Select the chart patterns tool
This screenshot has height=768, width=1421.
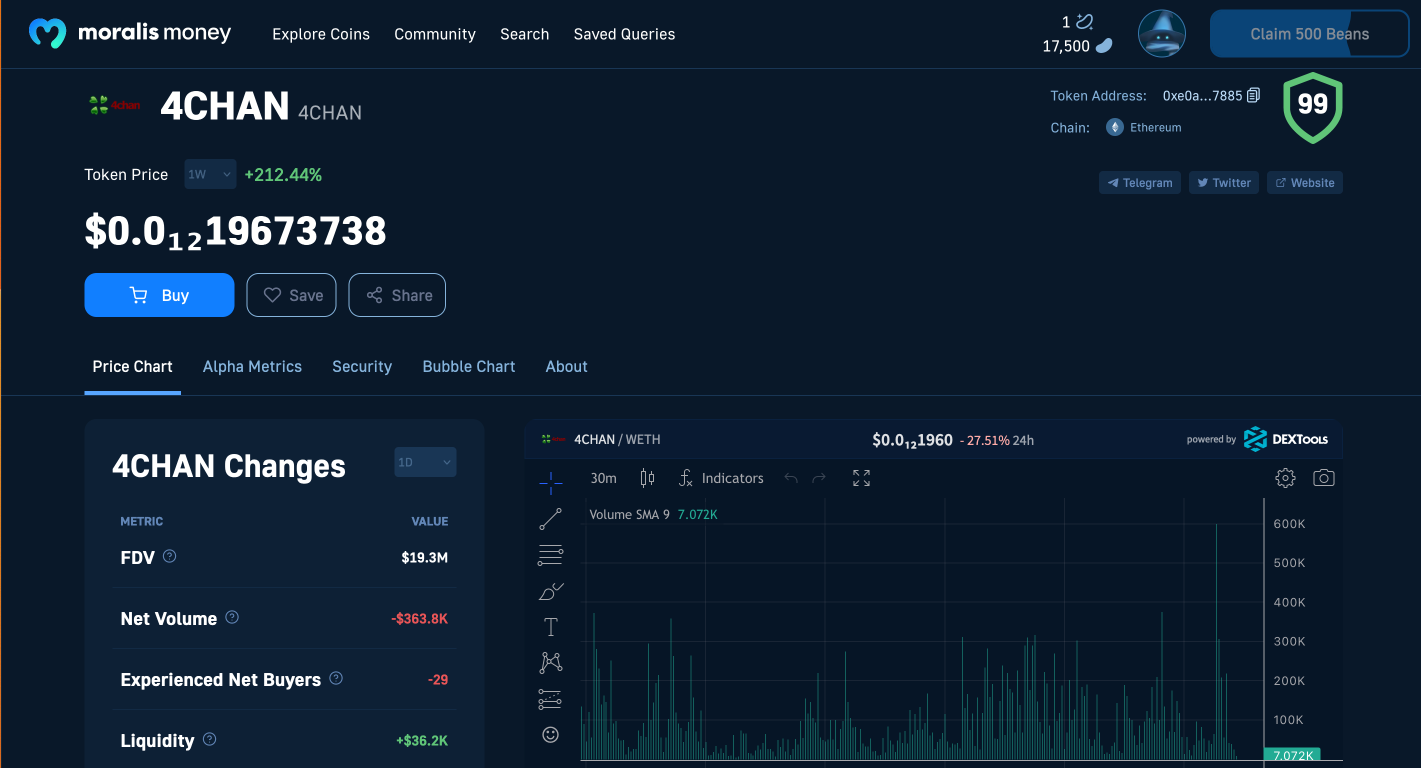[551, 662]
